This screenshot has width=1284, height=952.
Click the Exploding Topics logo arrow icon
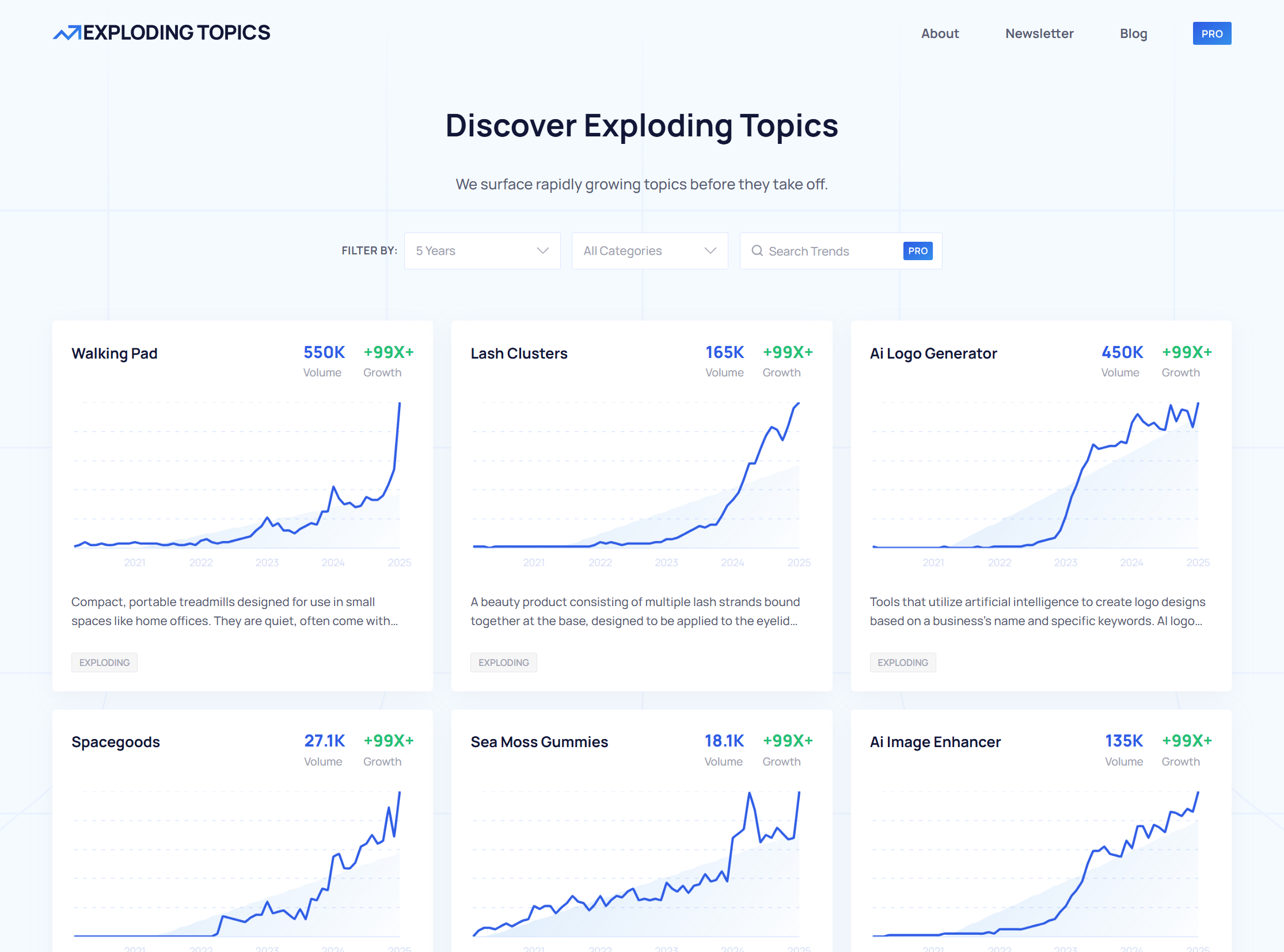coord(67,33)
